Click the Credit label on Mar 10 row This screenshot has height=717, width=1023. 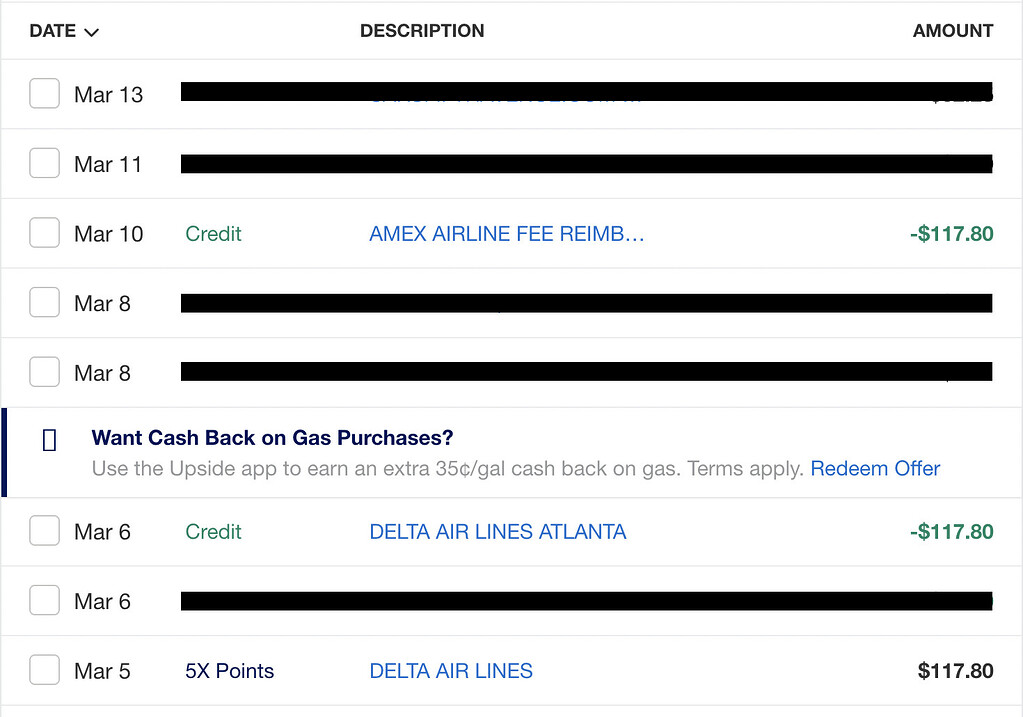214,234
